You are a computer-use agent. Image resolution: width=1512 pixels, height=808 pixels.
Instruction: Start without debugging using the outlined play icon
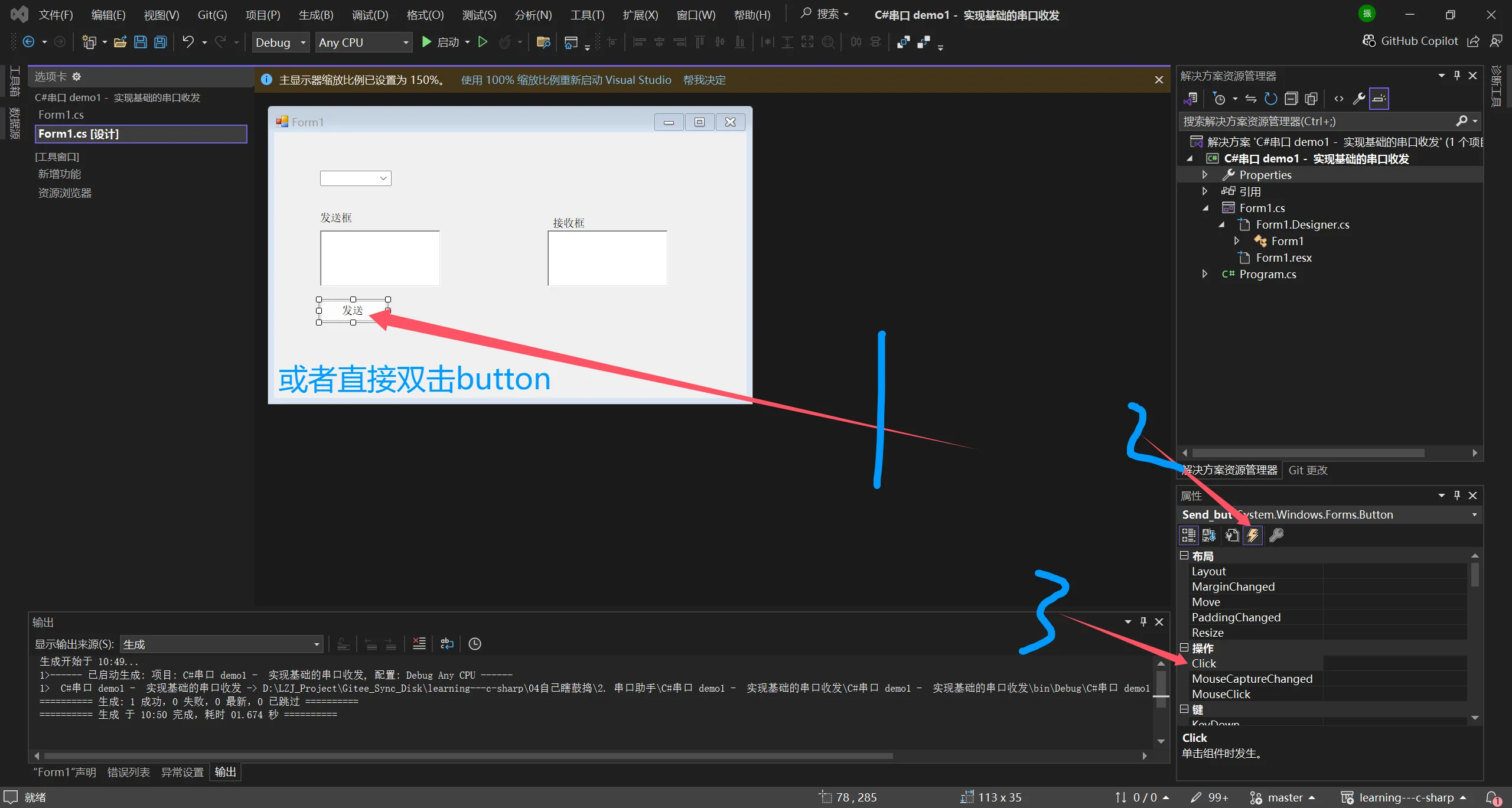click(483, 42)
